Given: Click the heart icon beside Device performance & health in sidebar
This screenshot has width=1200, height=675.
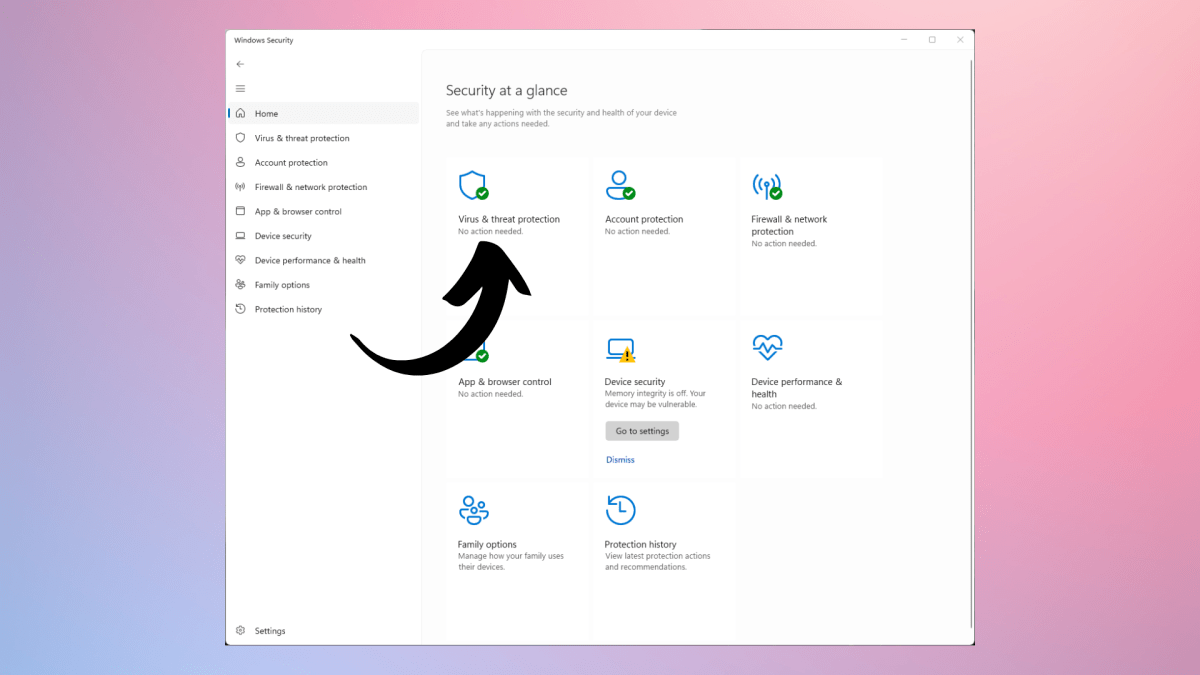Looking at the screenshot, I should 240,260.
